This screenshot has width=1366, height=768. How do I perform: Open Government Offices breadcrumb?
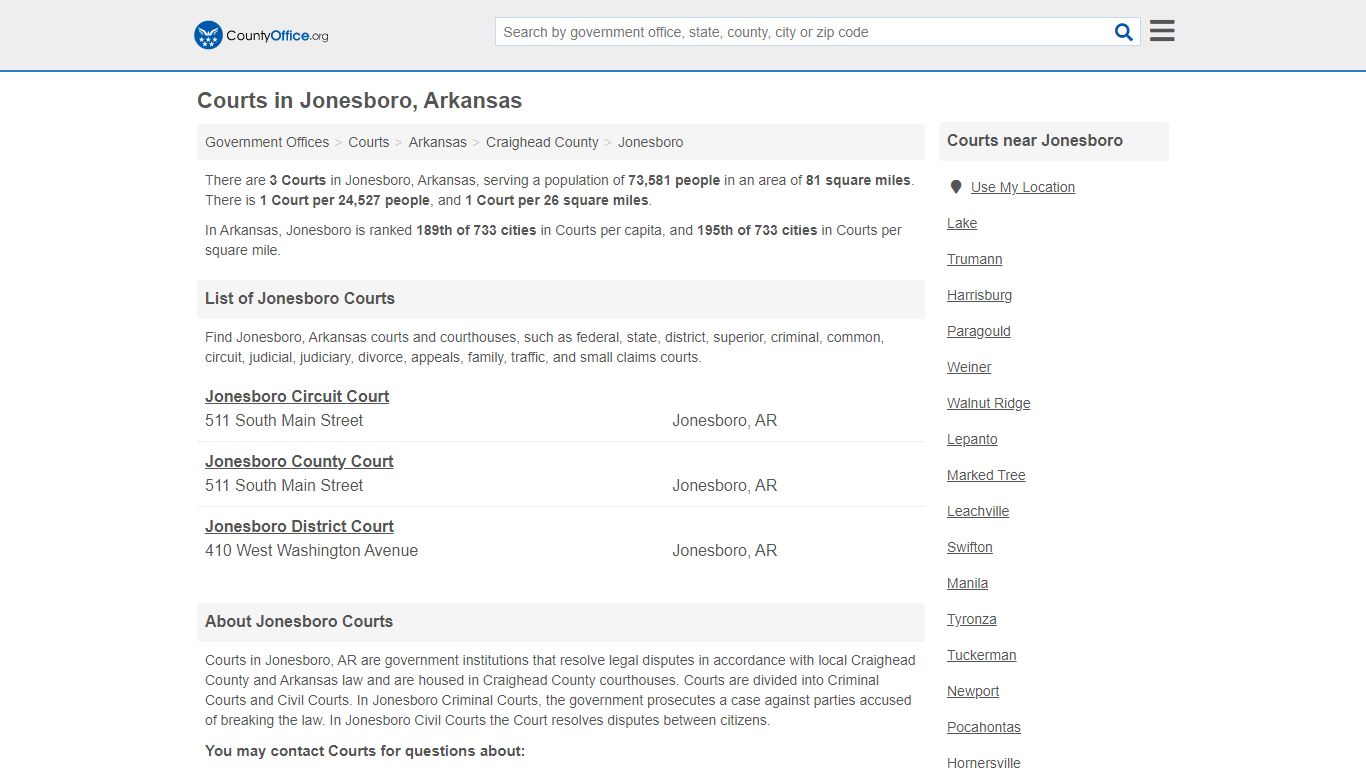(267, 142)
